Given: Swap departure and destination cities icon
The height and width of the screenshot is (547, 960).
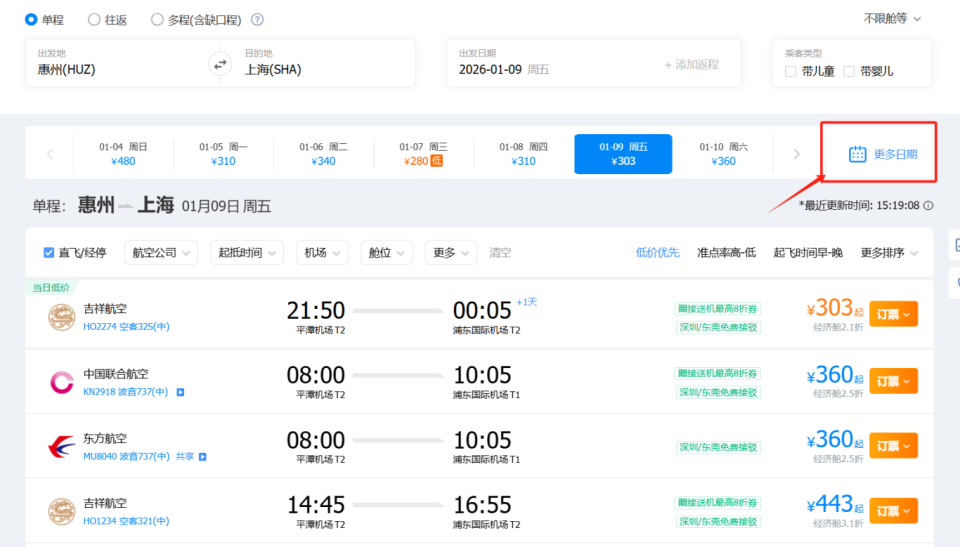Looking at the screenshot, I should pyautogui.click(x=220, y=64).
